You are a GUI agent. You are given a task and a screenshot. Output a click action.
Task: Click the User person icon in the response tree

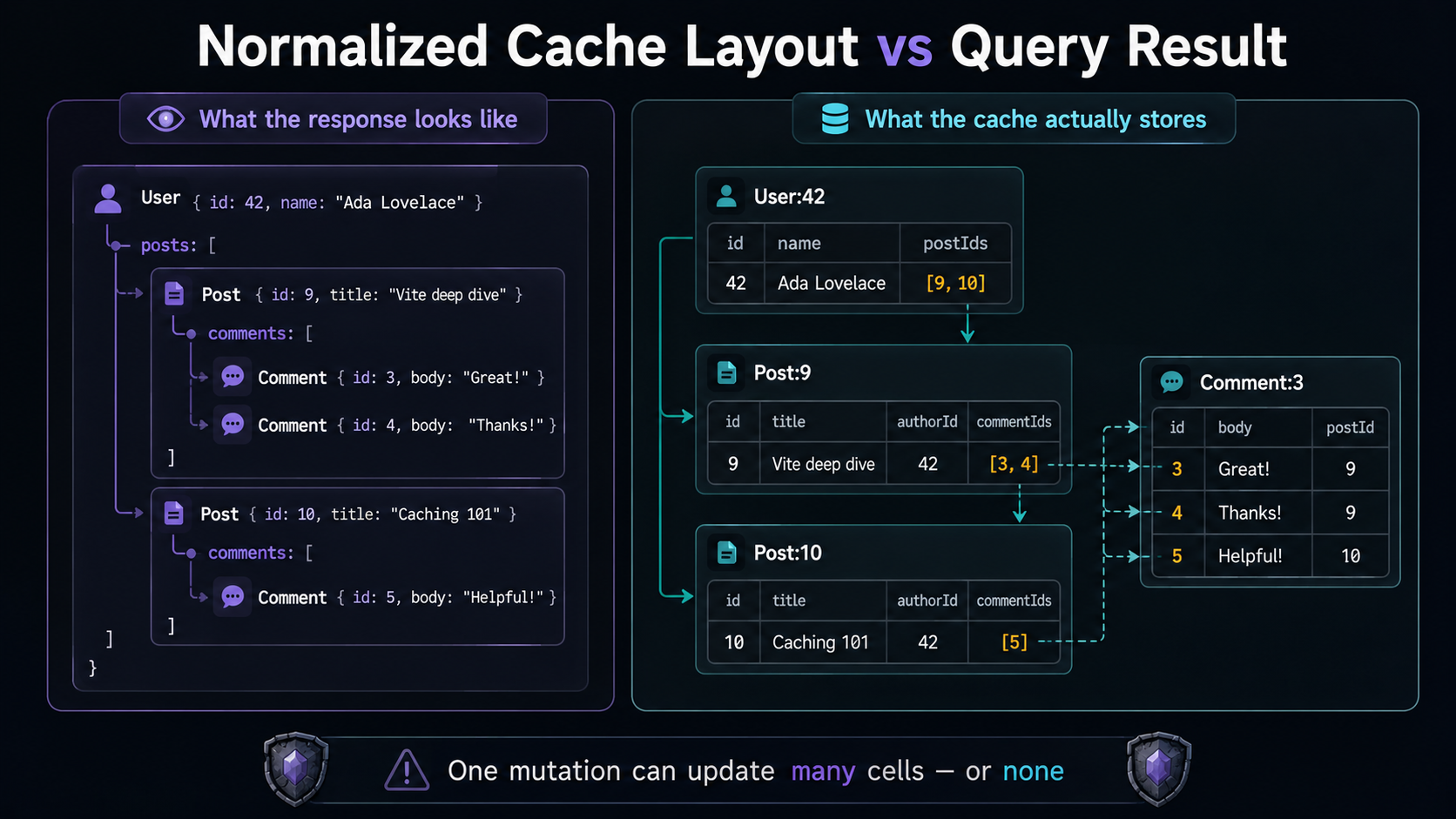click(108, 199)
